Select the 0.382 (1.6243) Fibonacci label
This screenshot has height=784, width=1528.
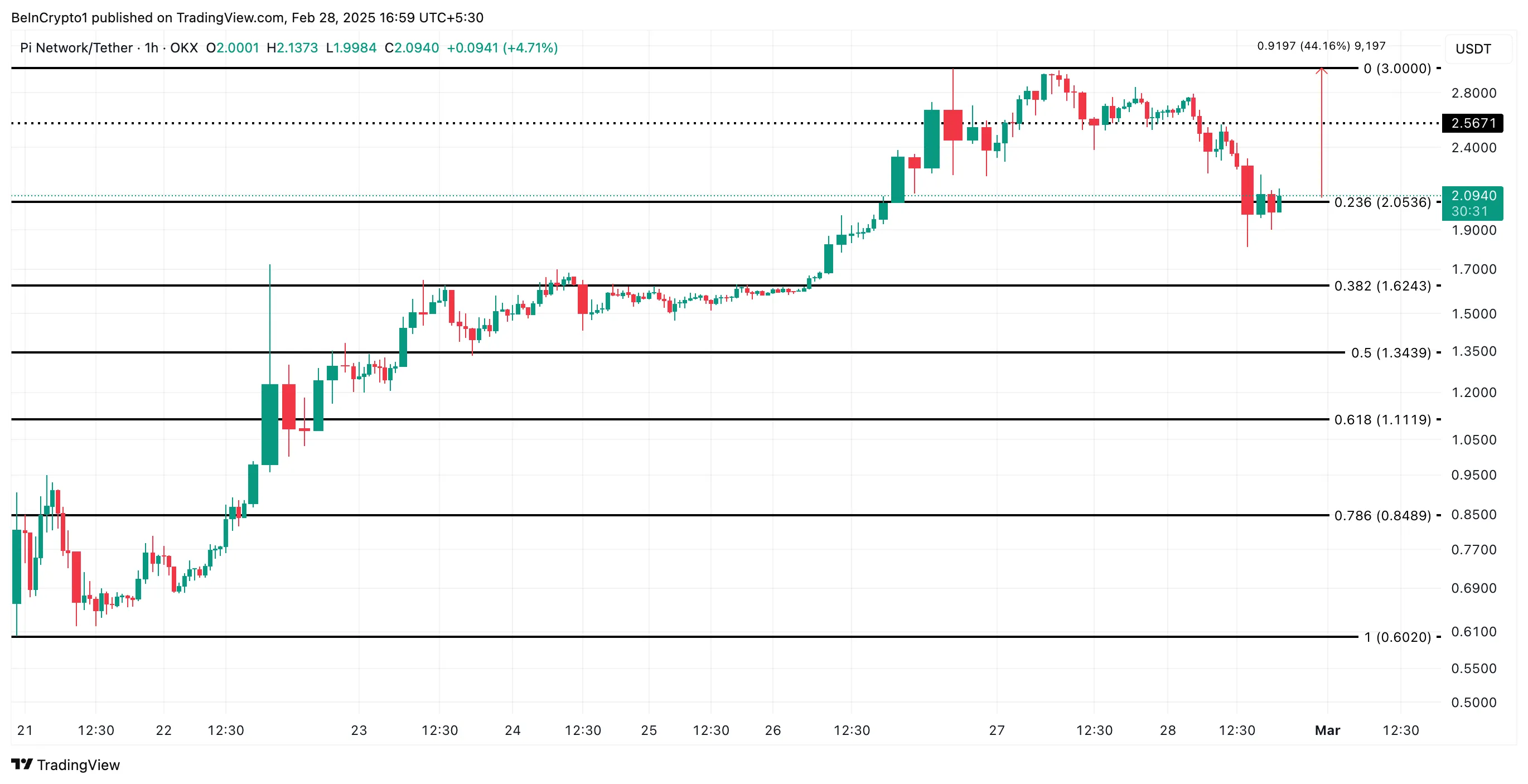pos(1382,286)
